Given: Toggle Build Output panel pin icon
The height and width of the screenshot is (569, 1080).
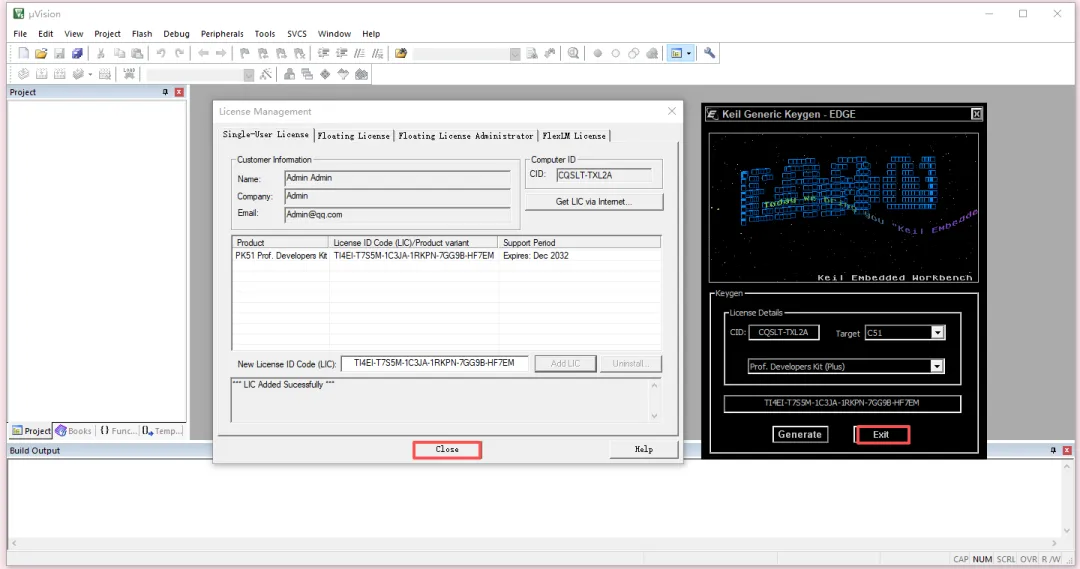Looking at the screenshot, I should pos(1053,450).
